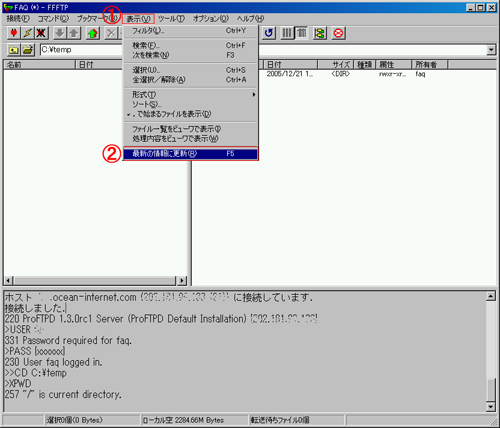This screenshot has height=428, width=500.
Task: Open the ツール menu in menu bar
Action: coord(171,19)
